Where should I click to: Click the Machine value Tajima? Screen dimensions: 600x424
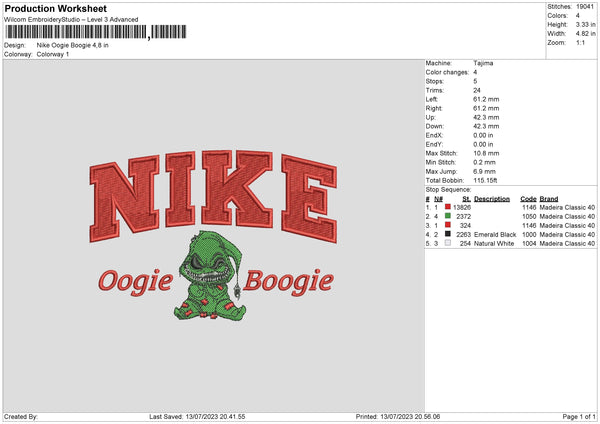click(483, 63)
